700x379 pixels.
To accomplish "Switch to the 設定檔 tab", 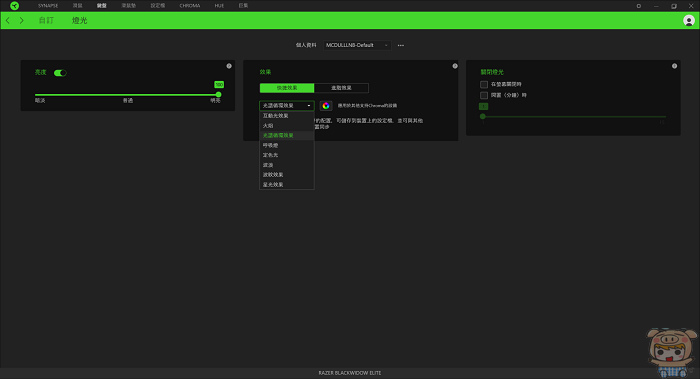I will (158, 6).
